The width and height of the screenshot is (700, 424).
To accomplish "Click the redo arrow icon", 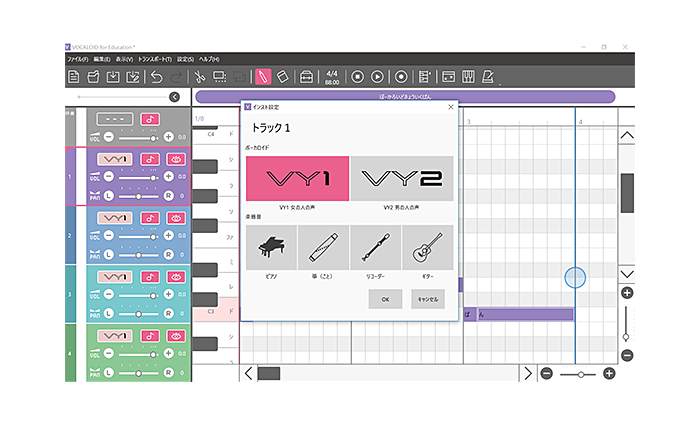I will 176,77.
